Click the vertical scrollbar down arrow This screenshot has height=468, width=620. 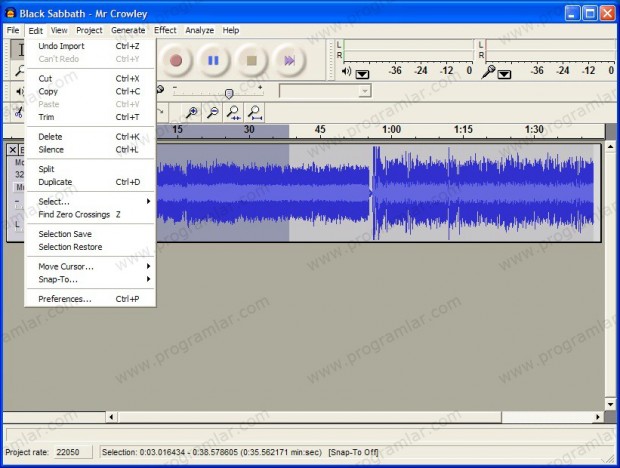(611, 404)
